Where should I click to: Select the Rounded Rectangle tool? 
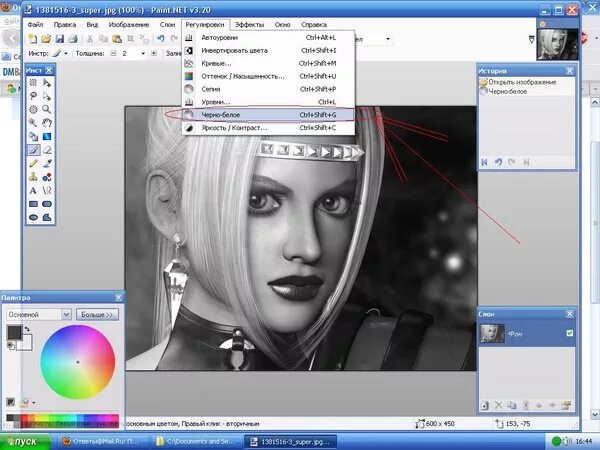coord(47,204)
